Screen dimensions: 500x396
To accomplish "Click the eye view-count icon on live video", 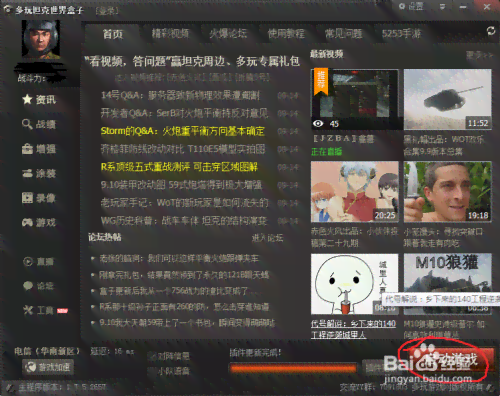I will (x=318, y=124).
